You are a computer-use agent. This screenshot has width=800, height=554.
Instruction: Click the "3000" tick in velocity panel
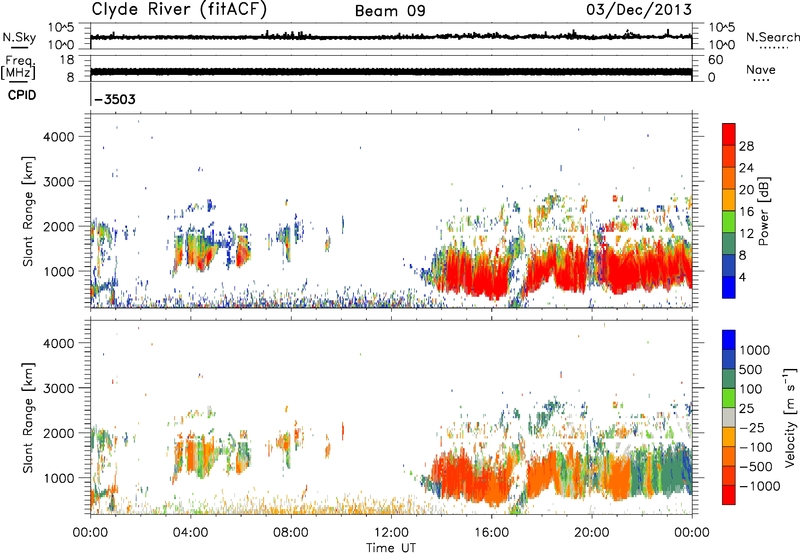click(x=59, y=388)
